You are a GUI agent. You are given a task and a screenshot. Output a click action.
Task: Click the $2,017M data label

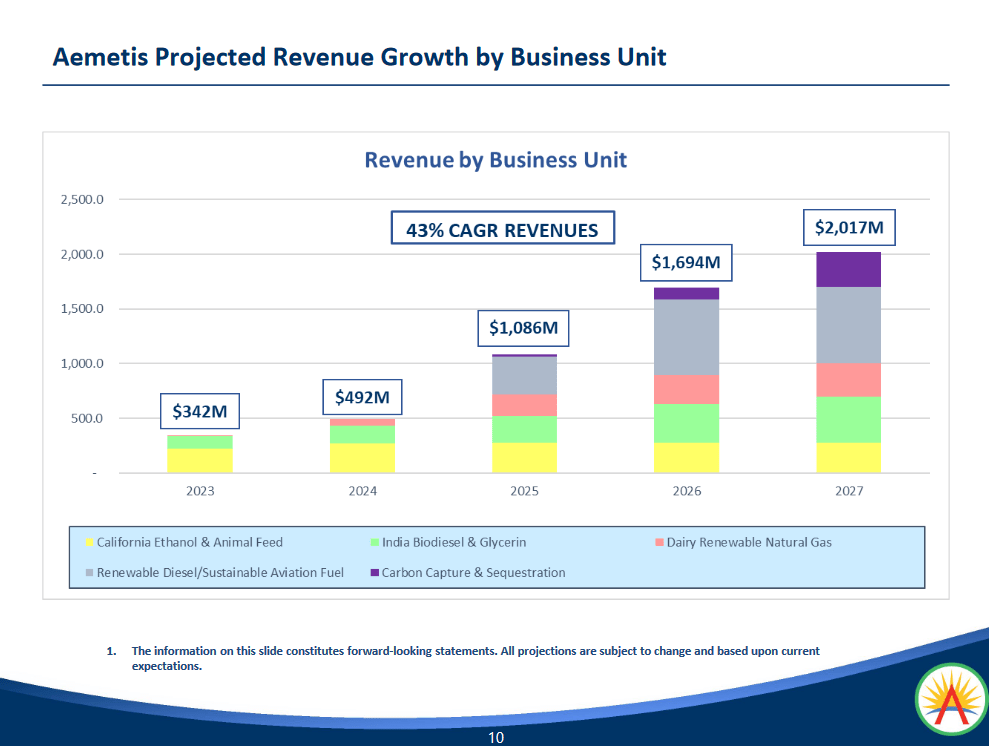tap(849, 228)
